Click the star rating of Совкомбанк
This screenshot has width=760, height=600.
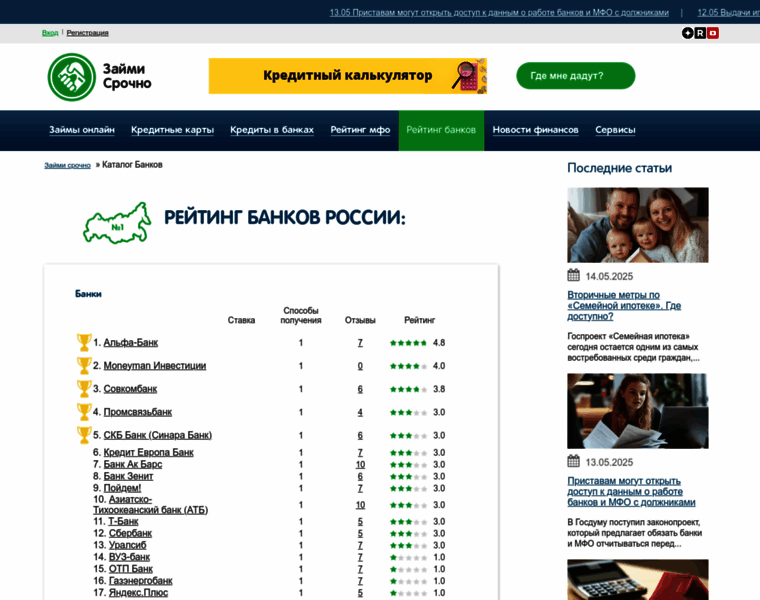pos(408,389)
